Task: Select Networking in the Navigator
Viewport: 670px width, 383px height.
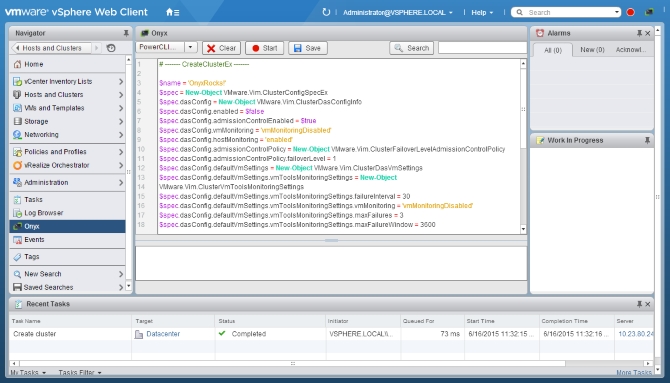Action: pyautogui.click(x=68, y=135)
